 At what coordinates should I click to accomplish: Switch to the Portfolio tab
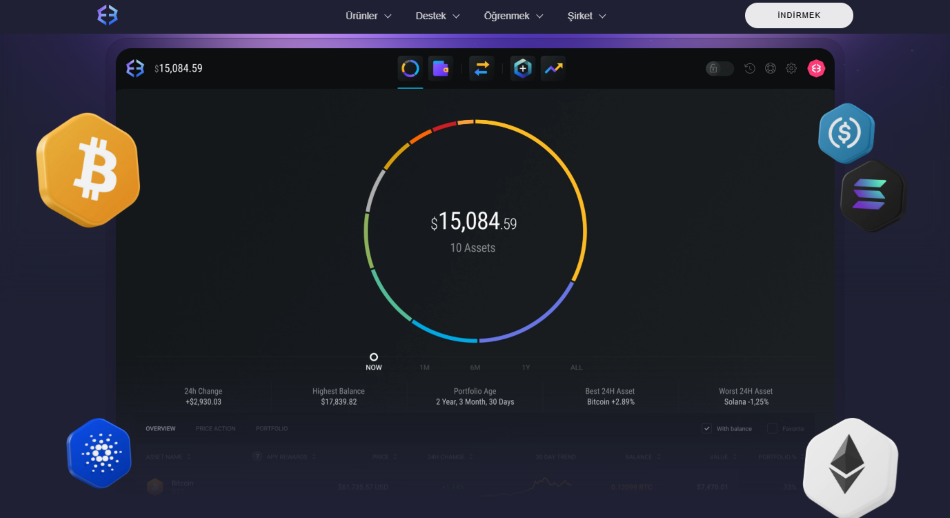coord(271,428)
